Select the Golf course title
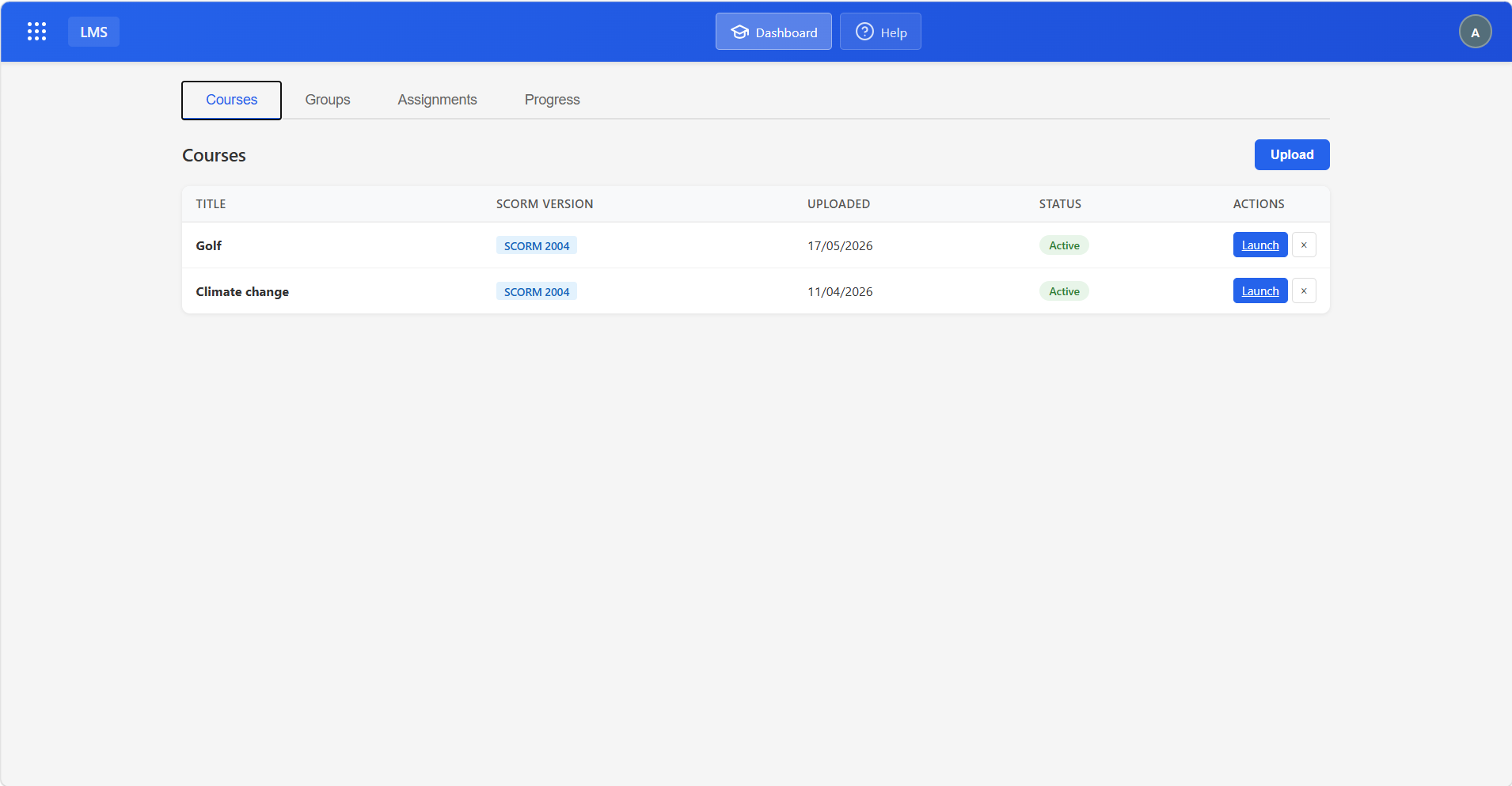This screenshot has width=1512, height=786. tap(208, 245)
